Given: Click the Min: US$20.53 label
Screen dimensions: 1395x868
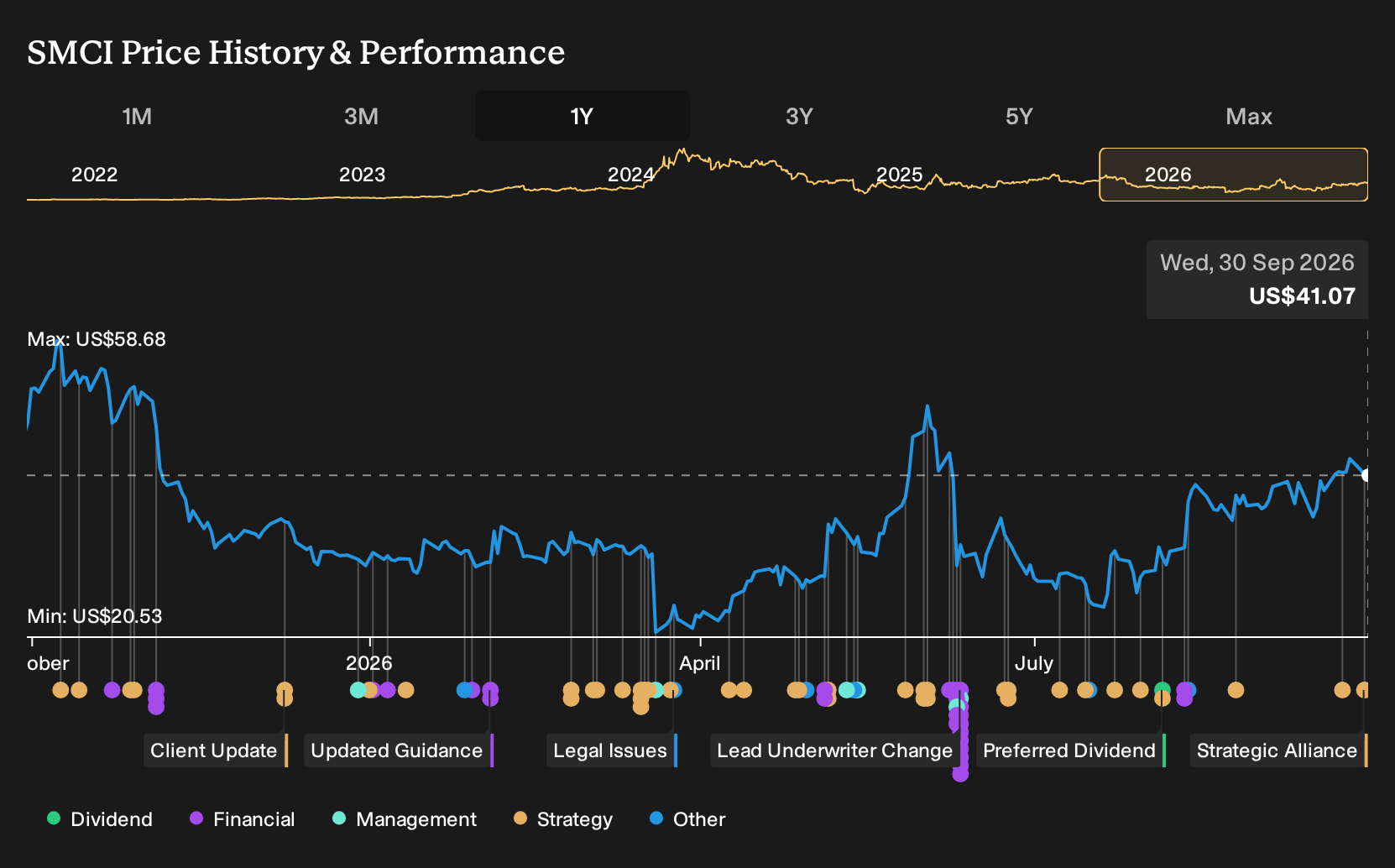Looking at the screenshot, I should click(95, 616).
